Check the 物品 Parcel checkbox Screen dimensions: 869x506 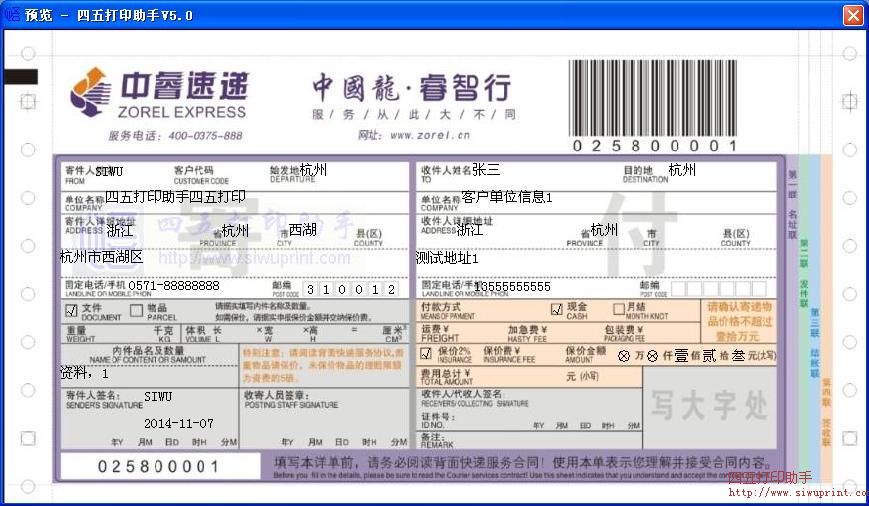tap(135, 310)
